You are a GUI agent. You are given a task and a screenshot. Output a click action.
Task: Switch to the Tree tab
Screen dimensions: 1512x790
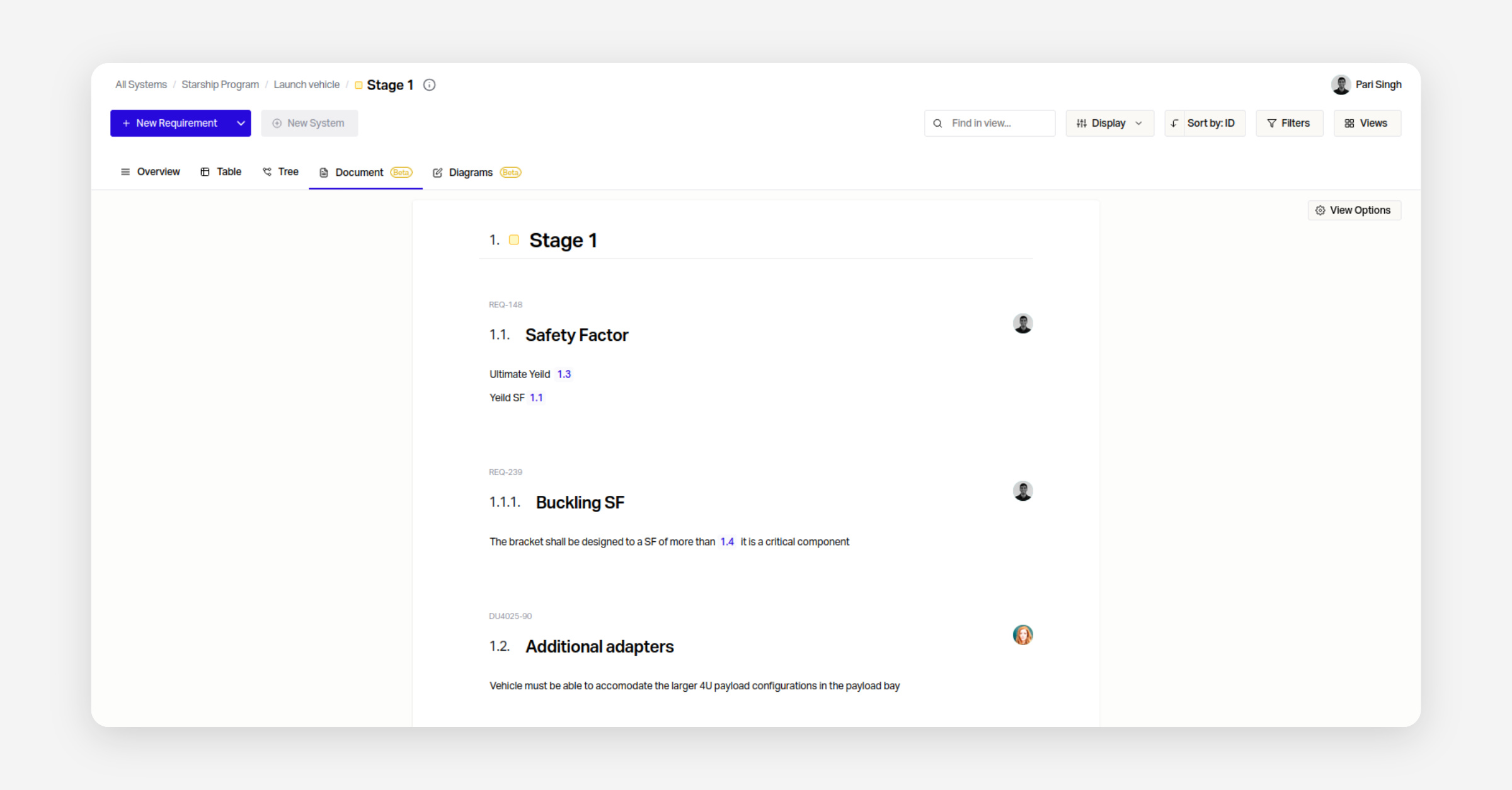[281, 172]
